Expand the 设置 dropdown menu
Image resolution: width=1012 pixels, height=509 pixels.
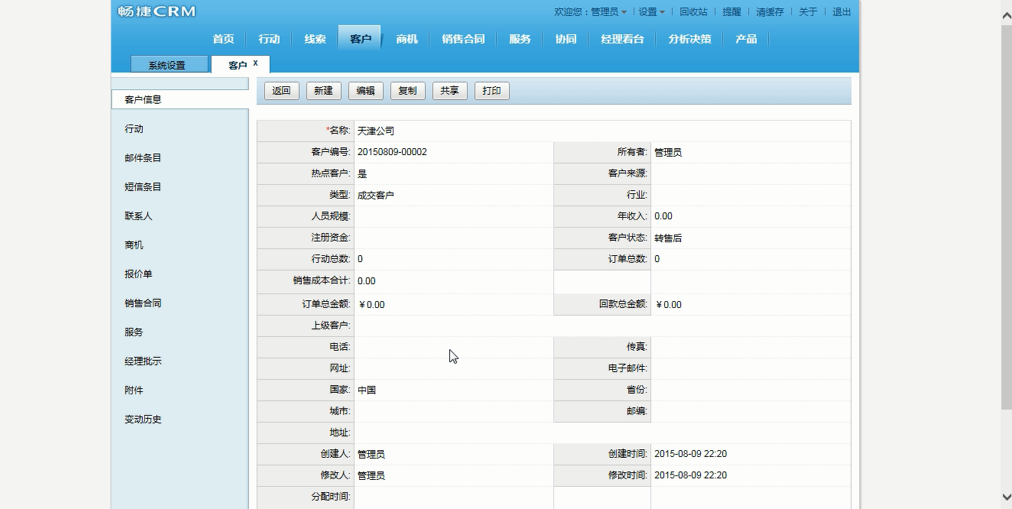click(651, 12)
